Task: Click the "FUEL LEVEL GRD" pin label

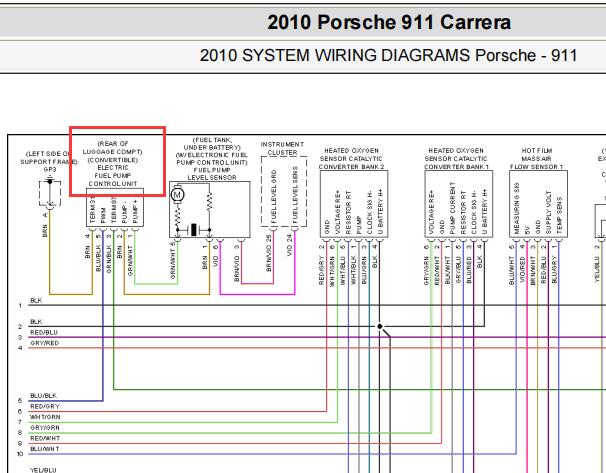Action: tap(274, 196)
